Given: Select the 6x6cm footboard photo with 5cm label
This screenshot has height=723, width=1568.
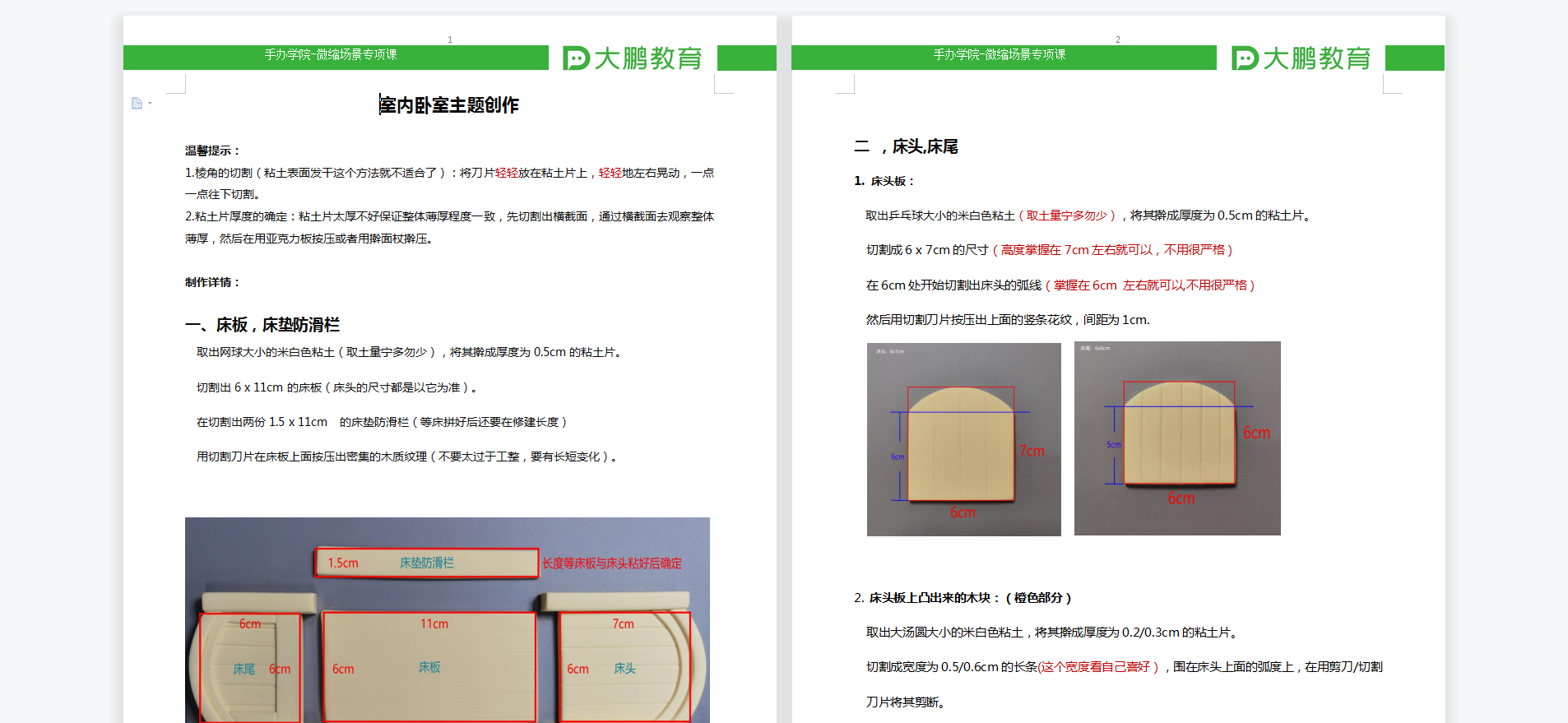Looking at the screenshot, I should [x=1177, y=438].
